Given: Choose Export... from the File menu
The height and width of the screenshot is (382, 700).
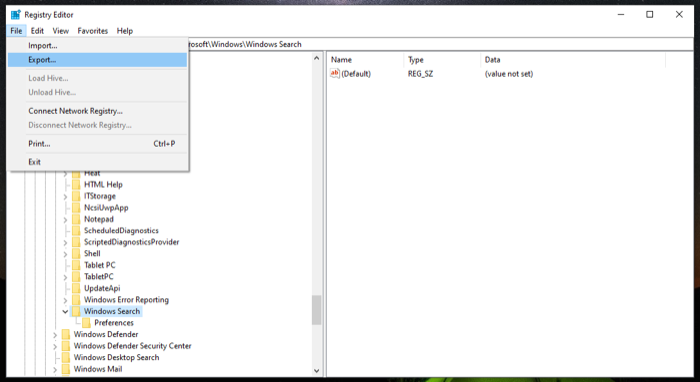Looking at the screenshot, I should pos(97,60).
